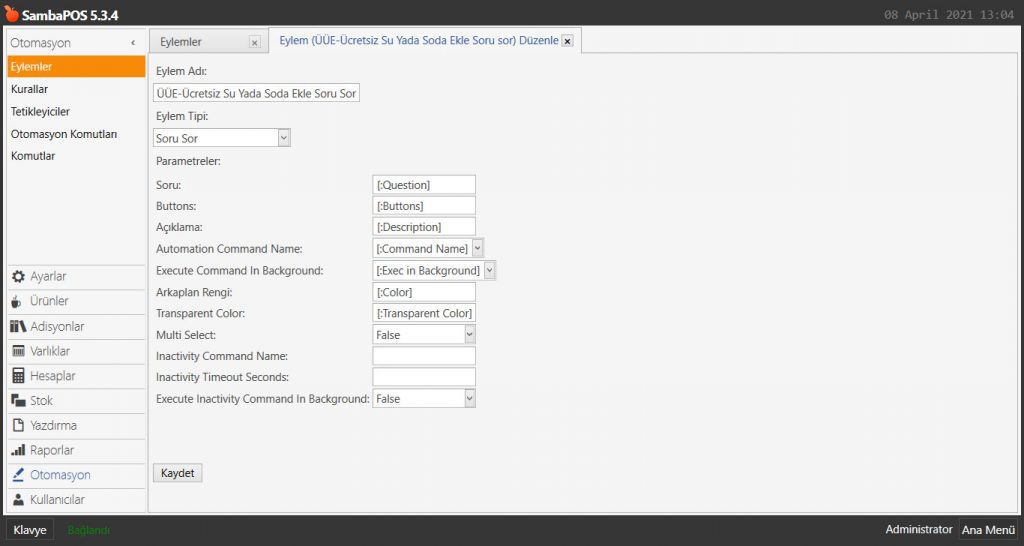
Task: Click the Ana Menü button
Action: tap(987, 530)
